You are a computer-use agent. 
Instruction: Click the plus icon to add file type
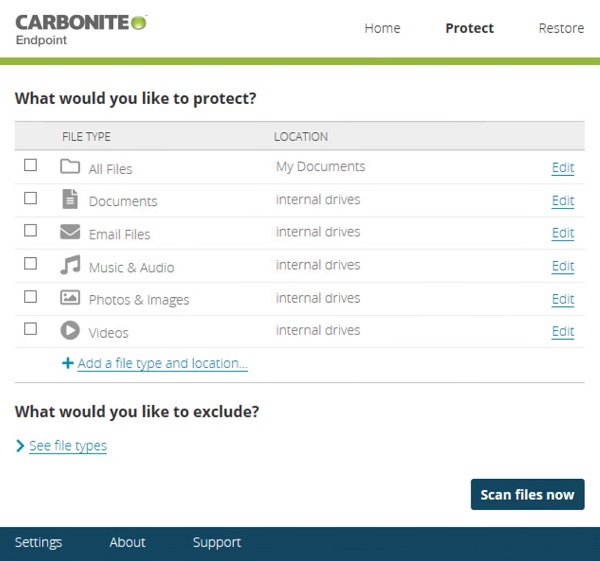[x=68, y=363]
